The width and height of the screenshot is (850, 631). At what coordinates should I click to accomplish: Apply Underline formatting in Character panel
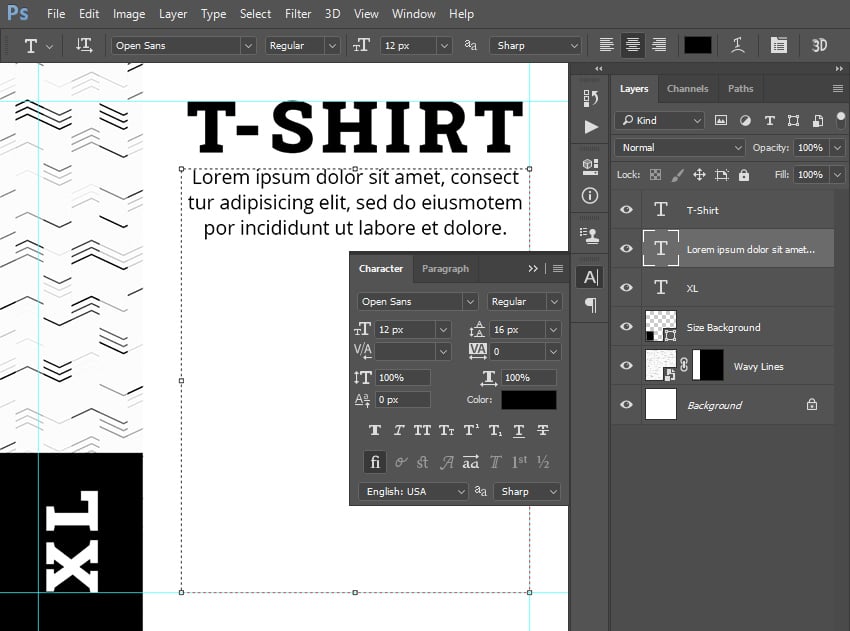518,430
